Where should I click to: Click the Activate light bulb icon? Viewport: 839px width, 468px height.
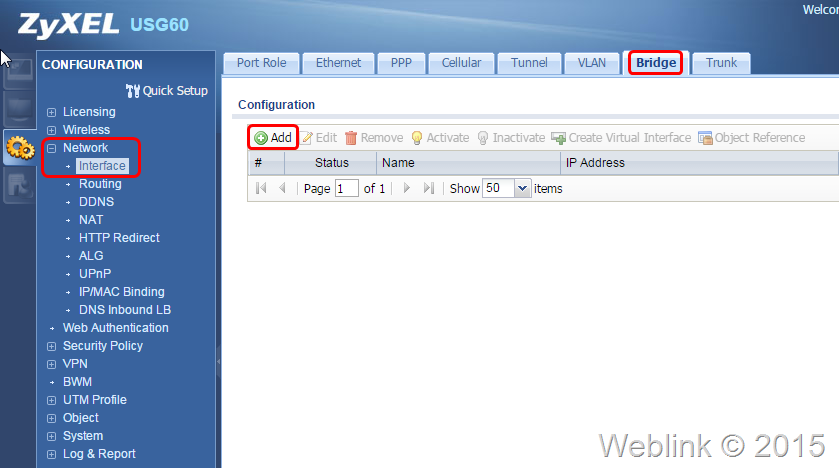[x=417, y=138]
